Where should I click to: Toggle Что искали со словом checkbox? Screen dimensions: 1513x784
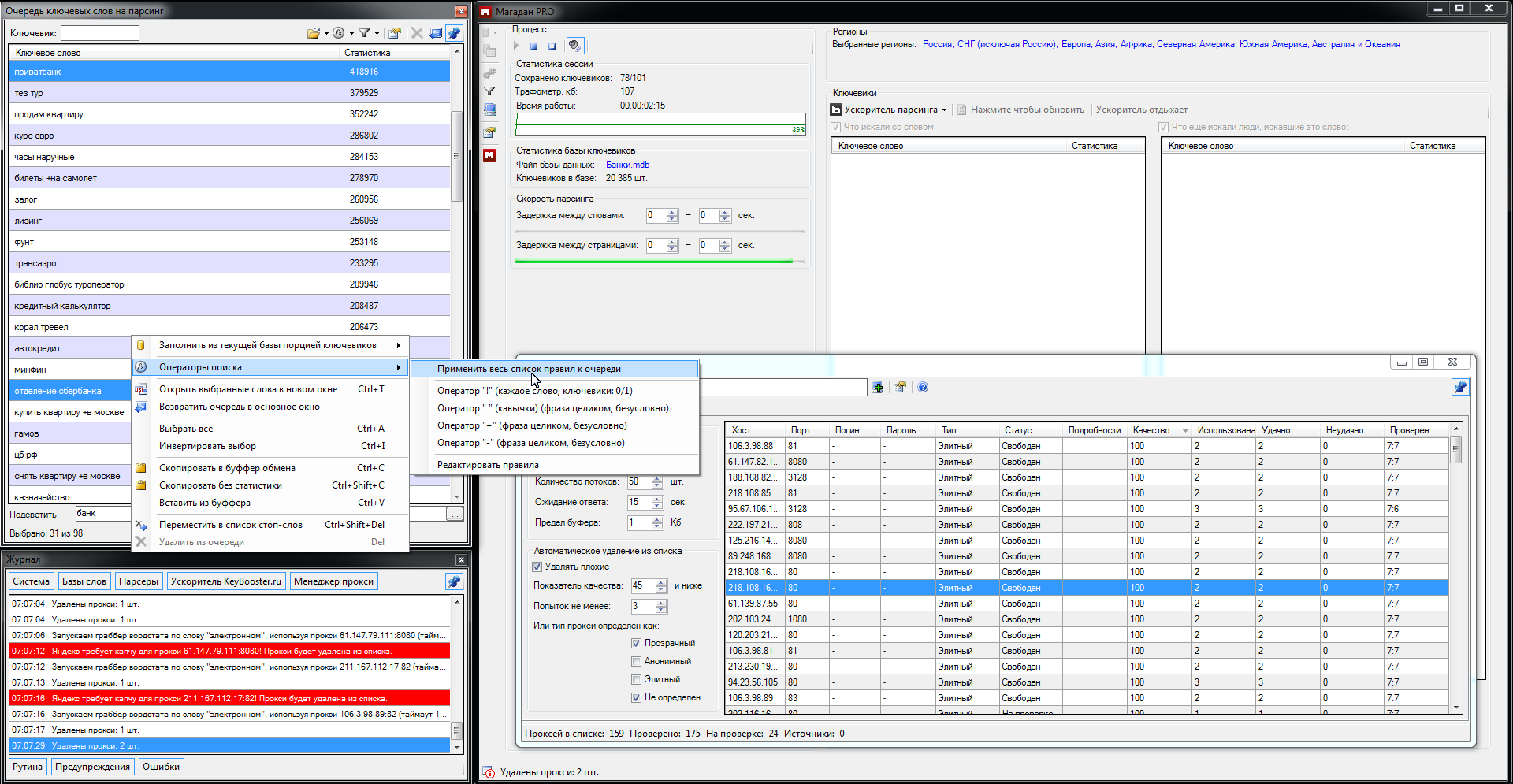click(836, 127)
